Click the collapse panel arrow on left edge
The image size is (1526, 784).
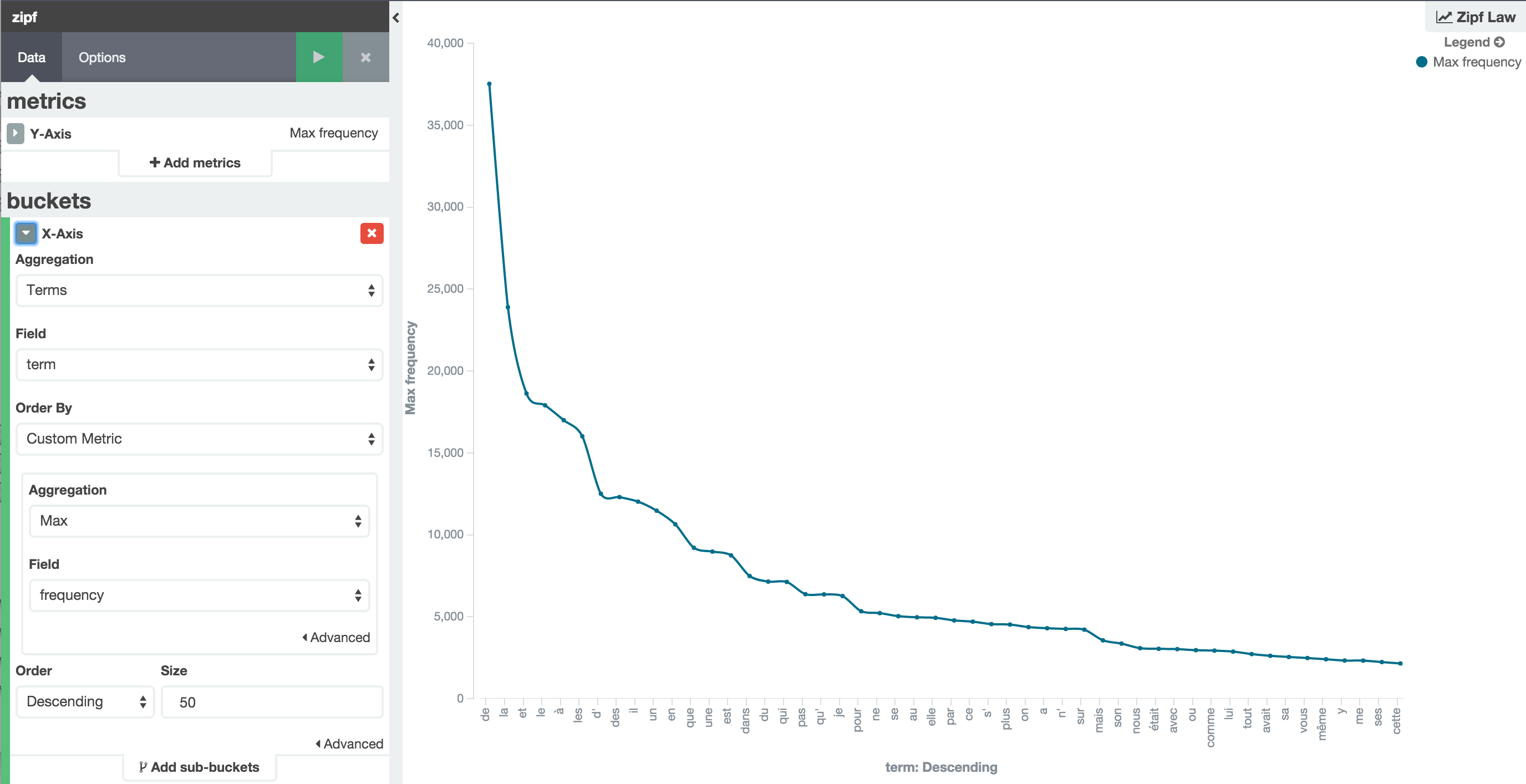pyautogui.click(x=397, y=17)
